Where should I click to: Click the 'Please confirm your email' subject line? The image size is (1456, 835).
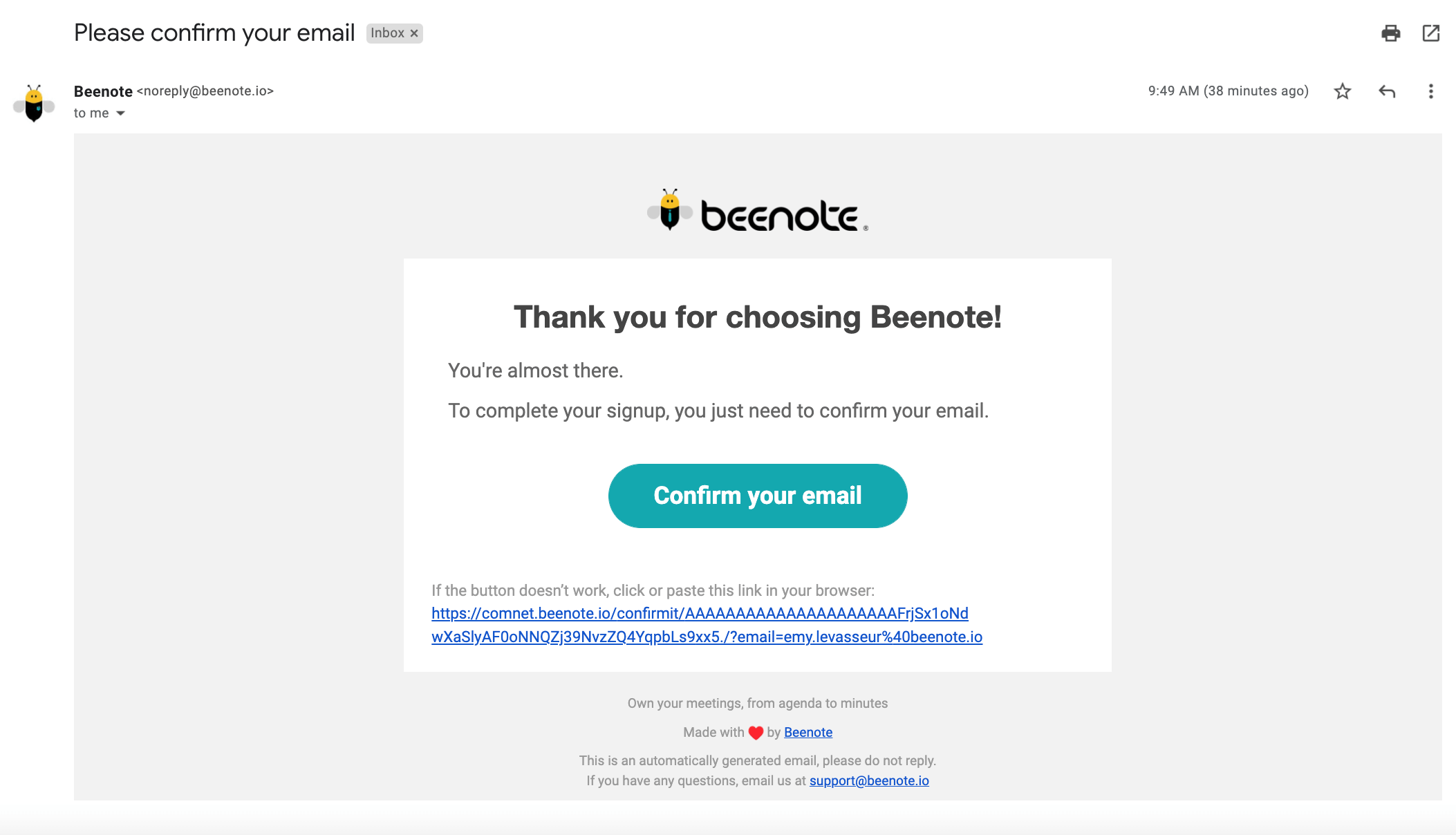click(214, 32)
